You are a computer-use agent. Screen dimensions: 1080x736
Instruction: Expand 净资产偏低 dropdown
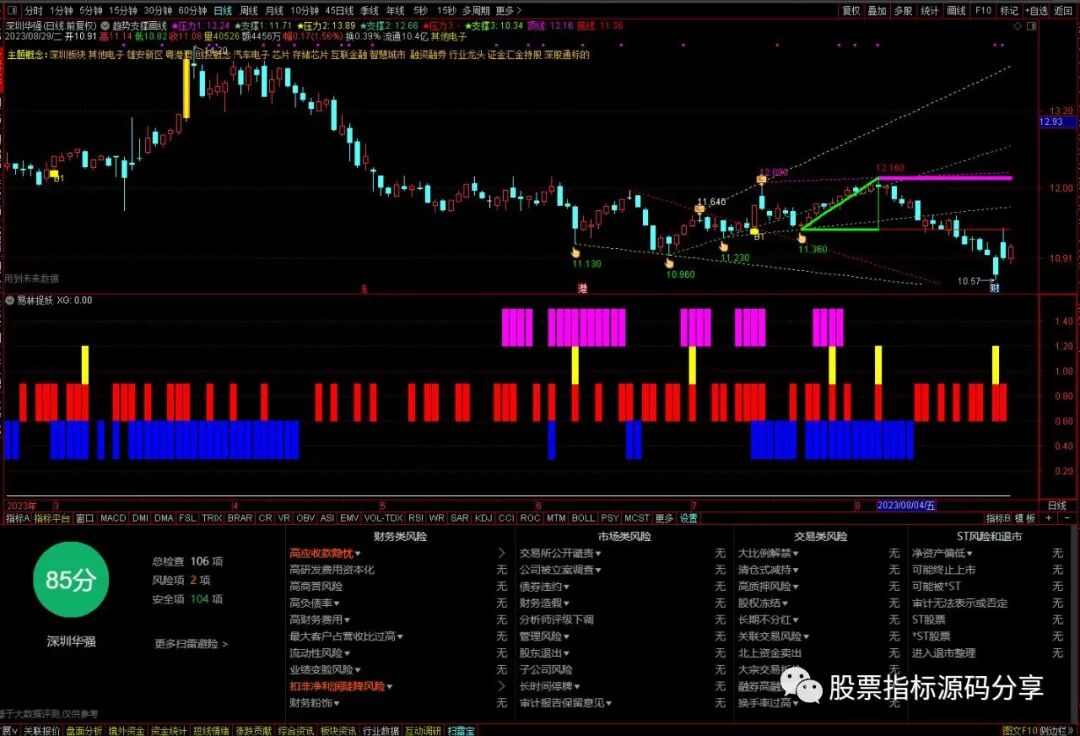pyautogui.click(x=969, y=554)
